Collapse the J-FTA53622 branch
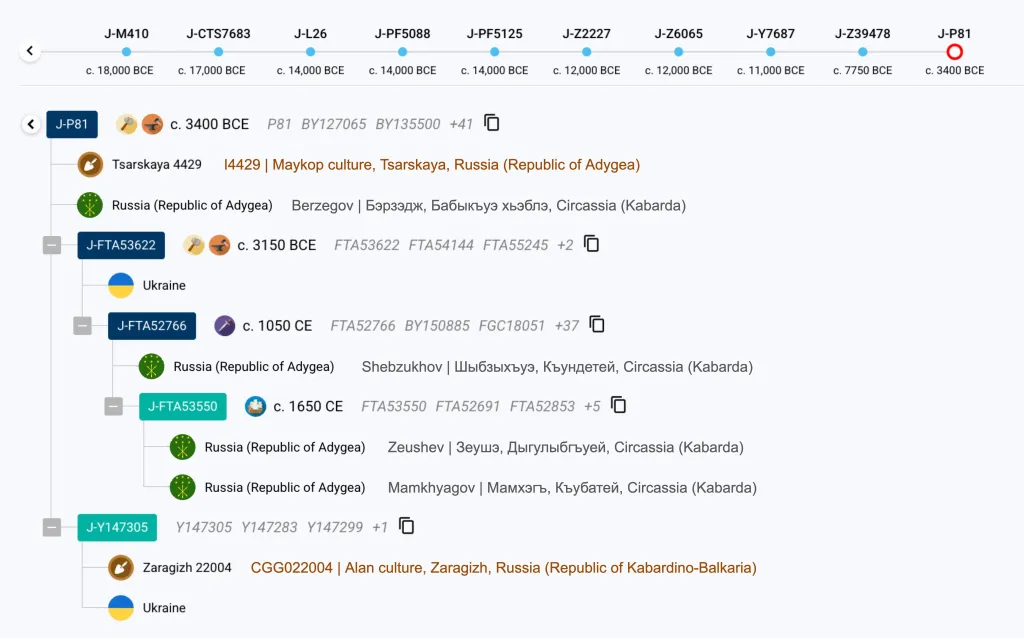 pos(52,245)
